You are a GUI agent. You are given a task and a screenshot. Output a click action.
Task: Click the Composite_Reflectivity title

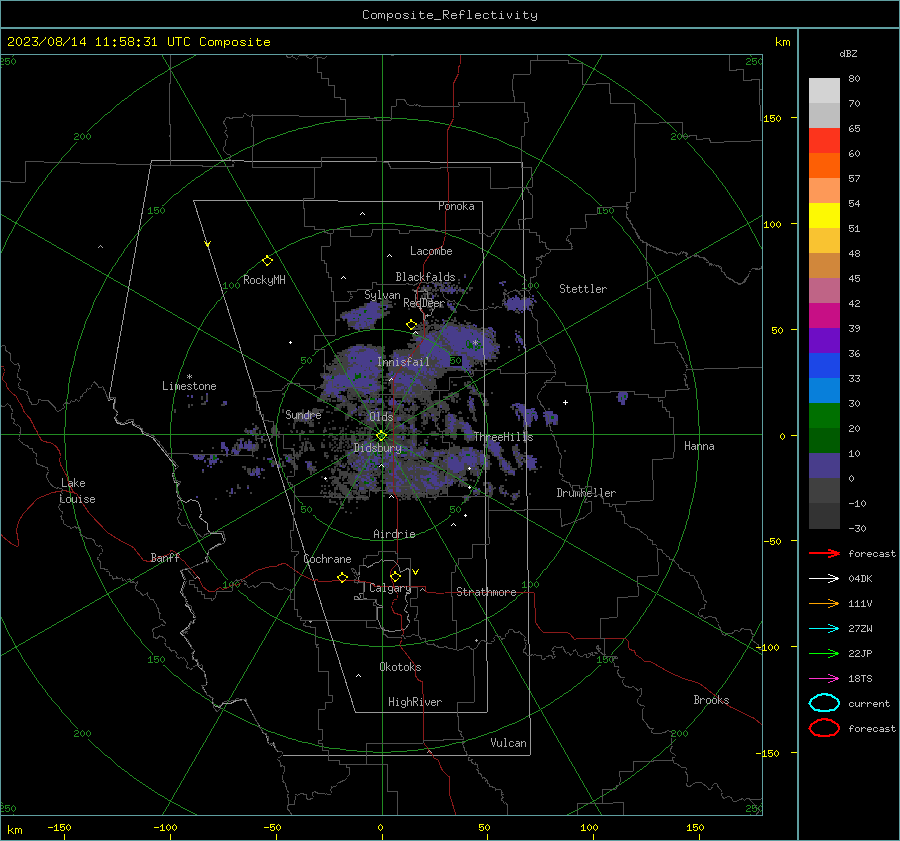click(x=450, y=15)
